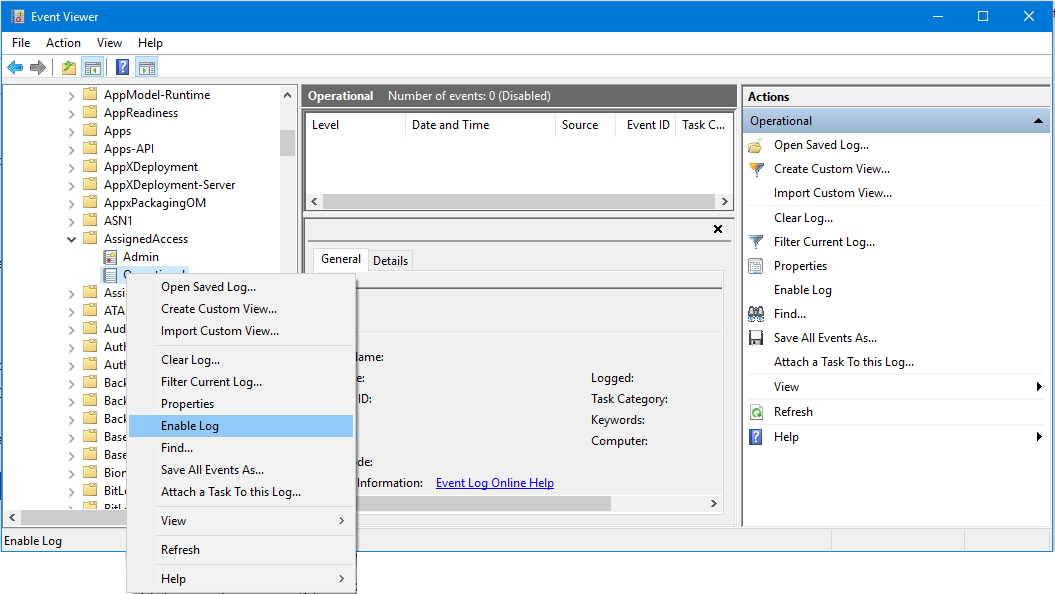Choose Properties in the context menu
The image size is (1055, 594).
[x=241, y=404]
